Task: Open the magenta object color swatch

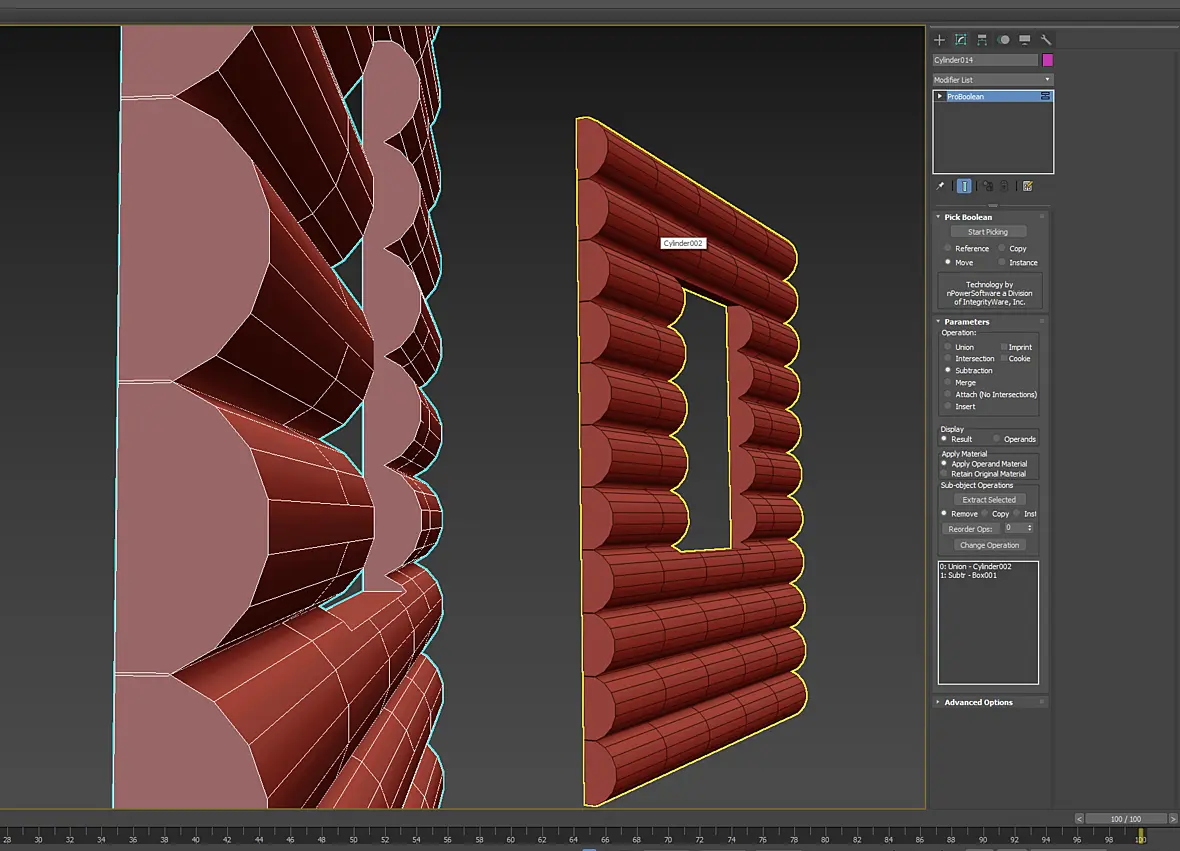Action: 1048,60
